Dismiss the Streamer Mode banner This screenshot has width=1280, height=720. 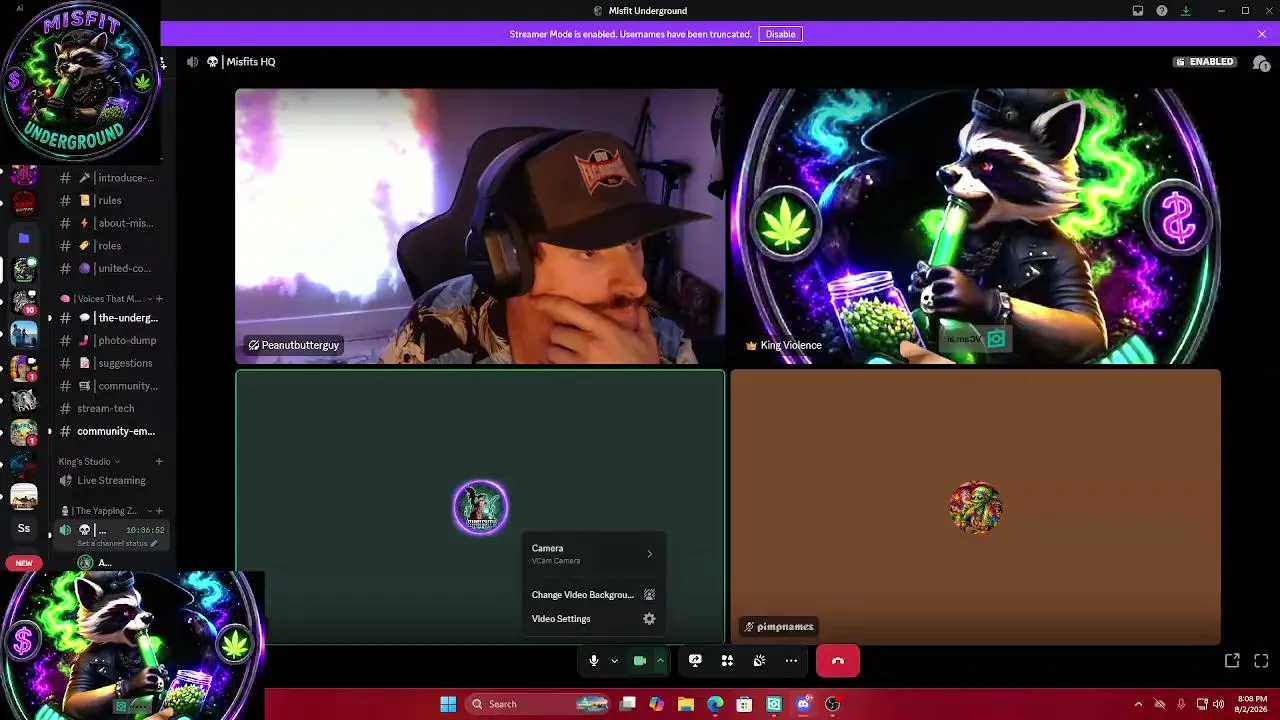click(1262, 34)
